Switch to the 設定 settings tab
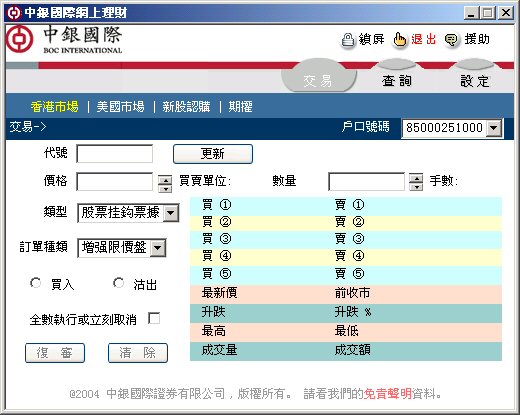The height and width of the screenshot is (415, 520). [x=475, y=81]
